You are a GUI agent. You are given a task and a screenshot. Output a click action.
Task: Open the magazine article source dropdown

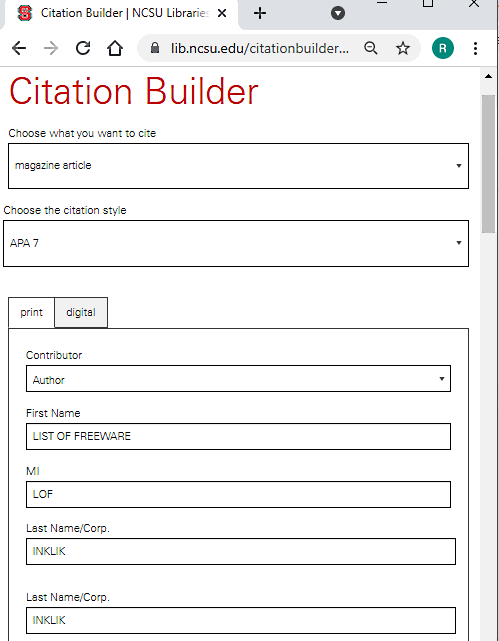coord(238,166)
